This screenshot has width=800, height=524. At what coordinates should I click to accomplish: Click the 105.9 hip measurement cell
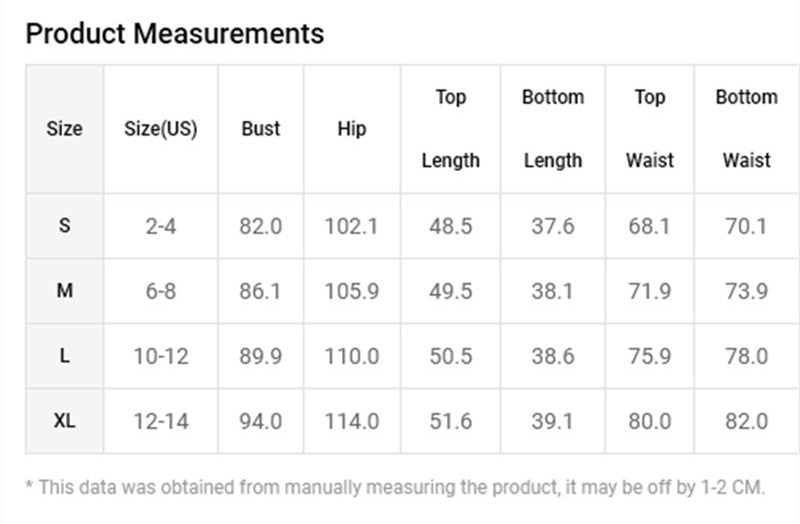click(x=352, y=291)
